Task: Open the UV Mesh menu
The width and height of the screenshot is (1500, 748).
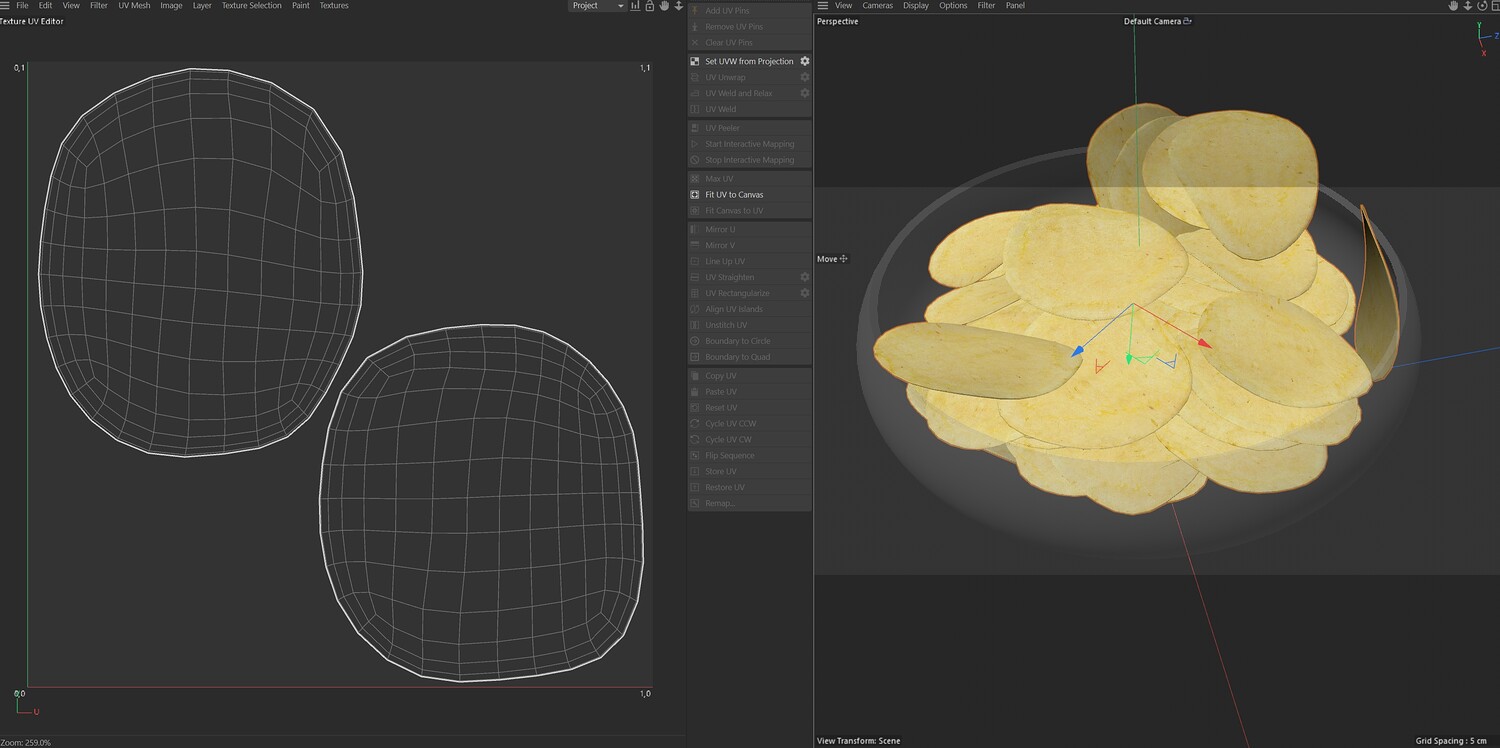Action: click(134, 6)
